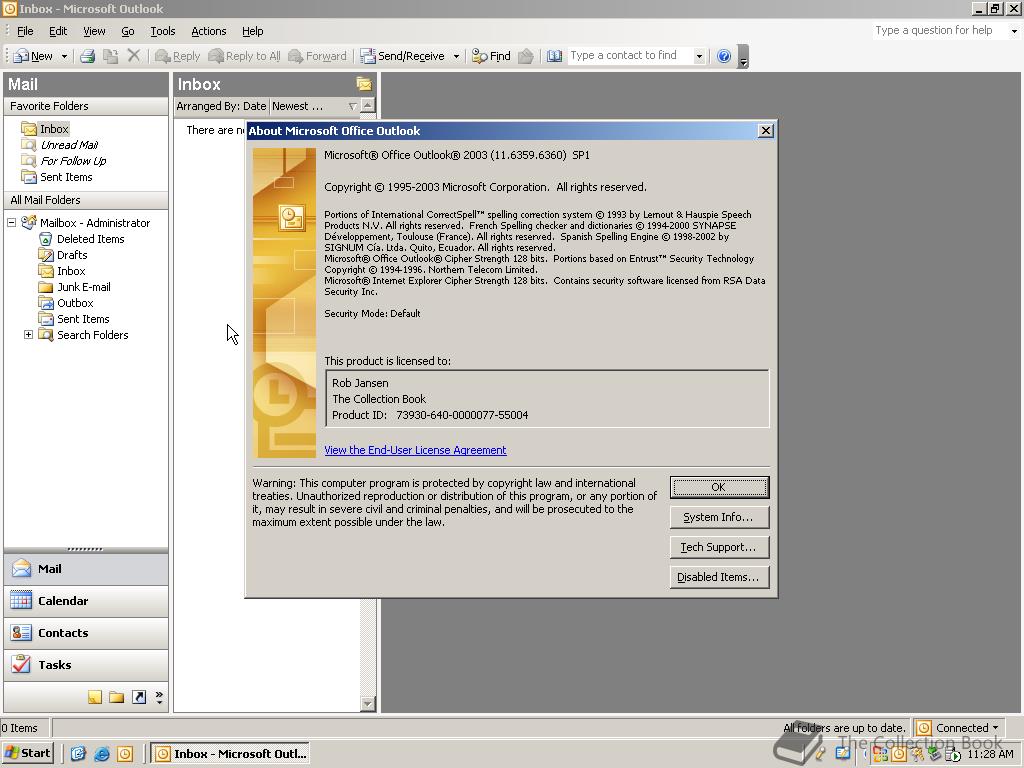Open Send/Receive dropdown arrow
This screenshot has width=1024, height=768.
pos(456,56)
